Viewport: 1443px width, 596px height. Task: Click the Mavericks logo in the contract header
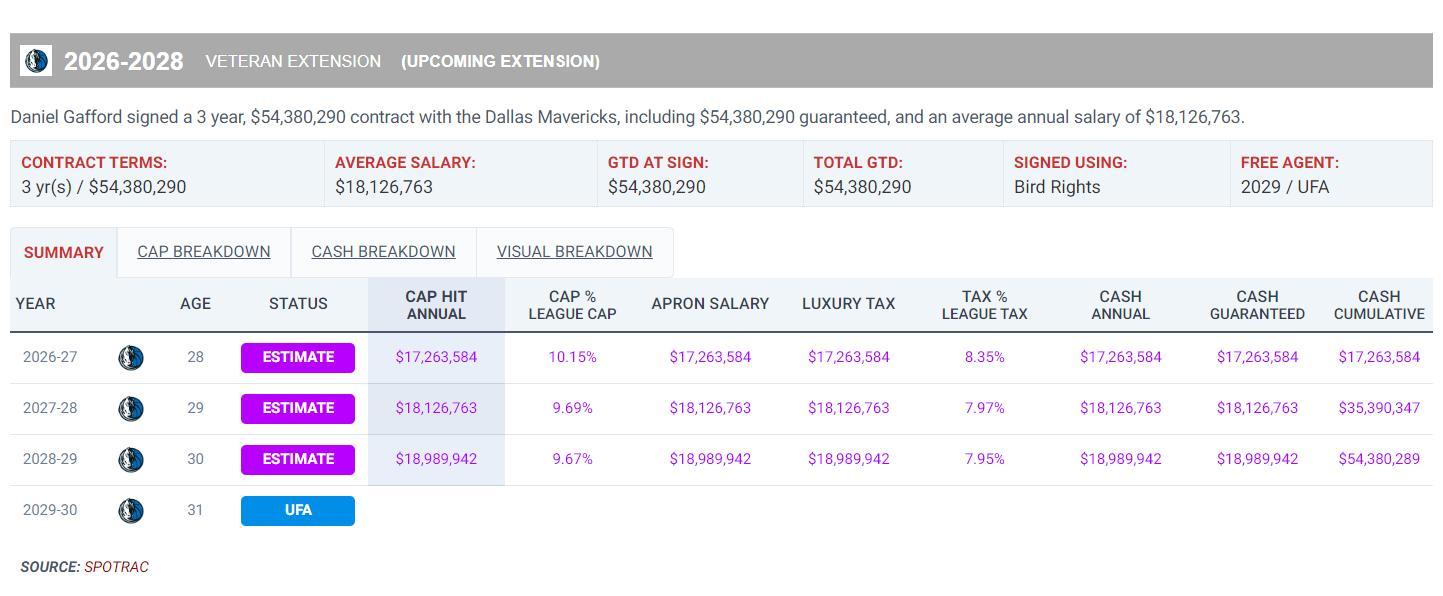point(36,61)
